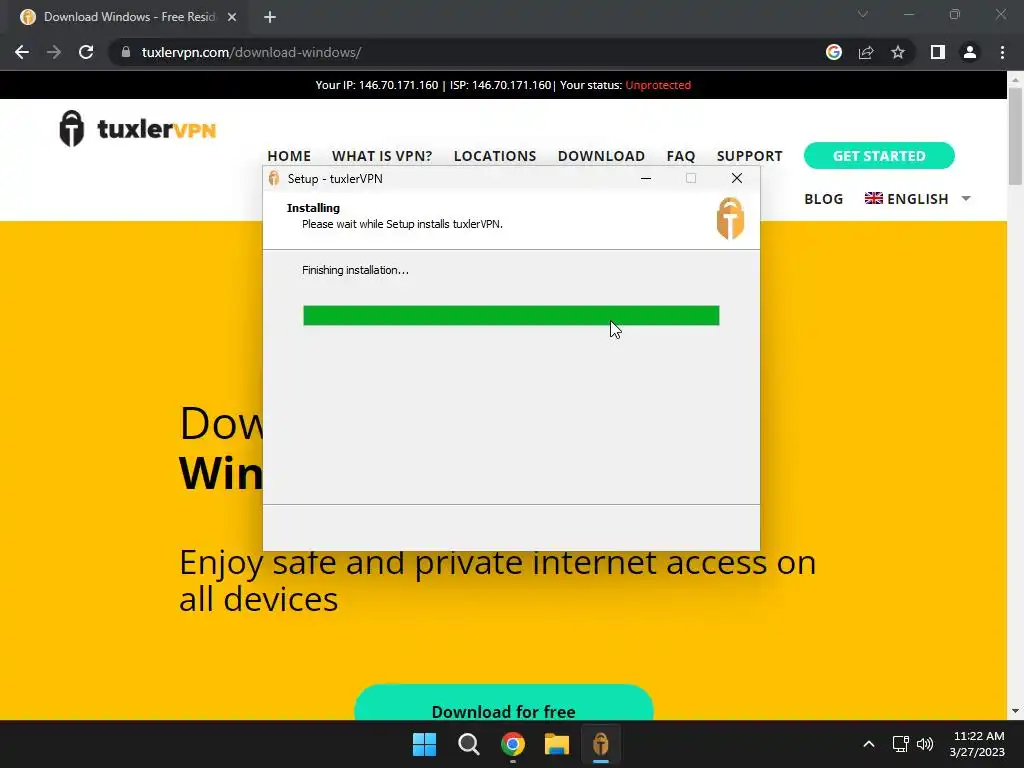Click the address bar URL

click(x=251, y=52)
